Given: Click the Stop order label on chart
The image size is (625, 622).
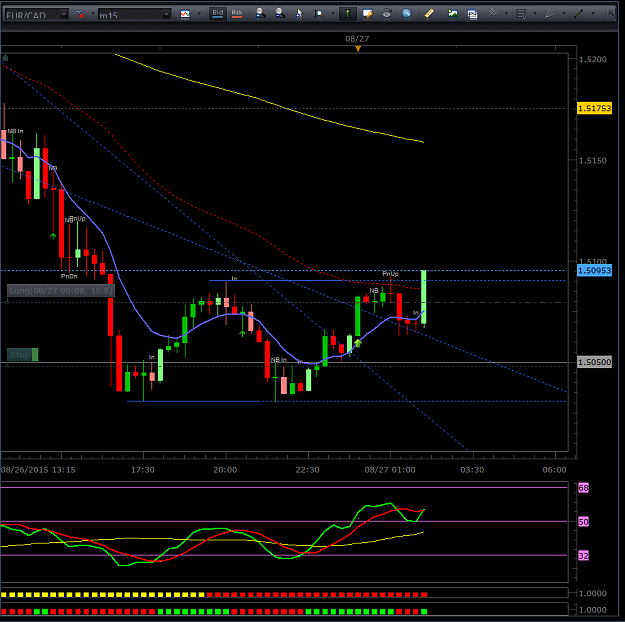Looking at the screenshot, I should (23, 354).
